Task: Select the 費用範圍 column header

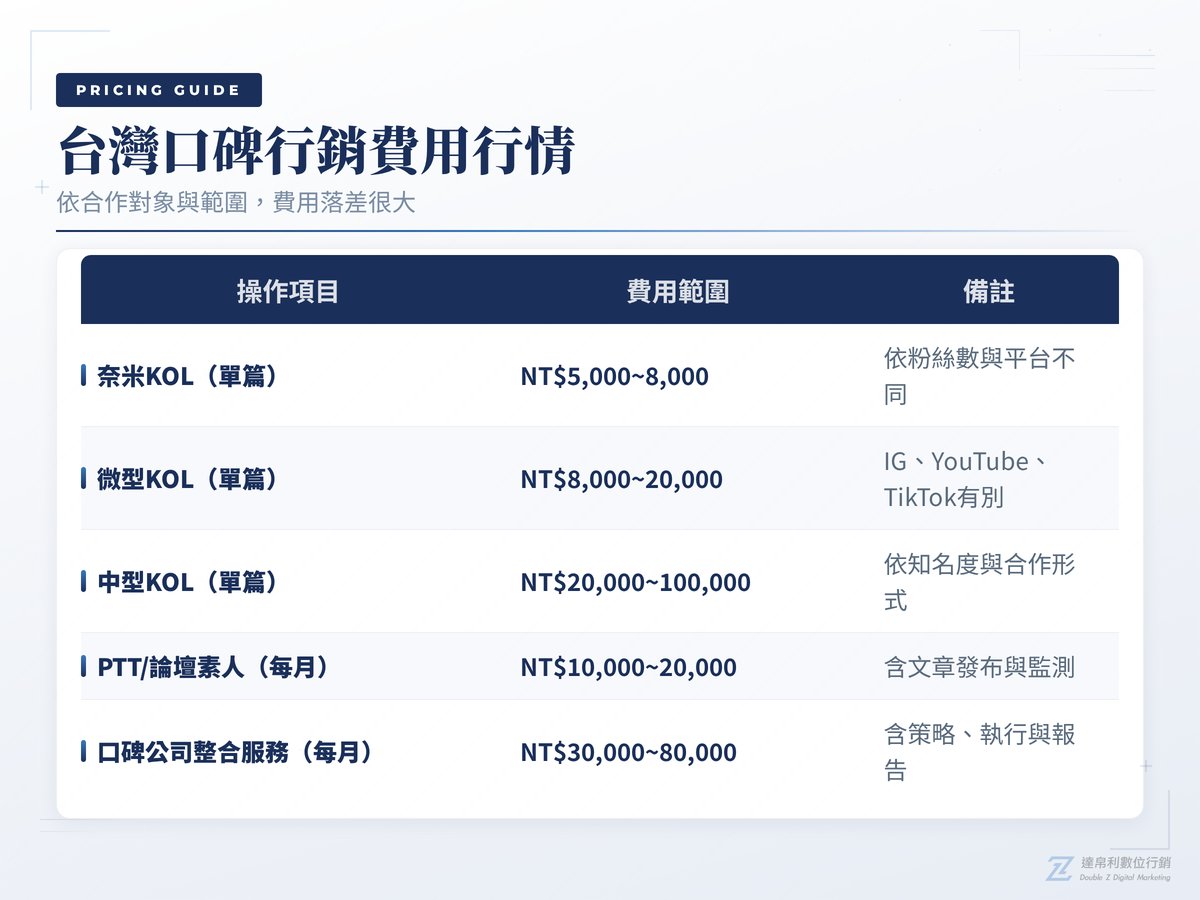Action: [676, 291]
